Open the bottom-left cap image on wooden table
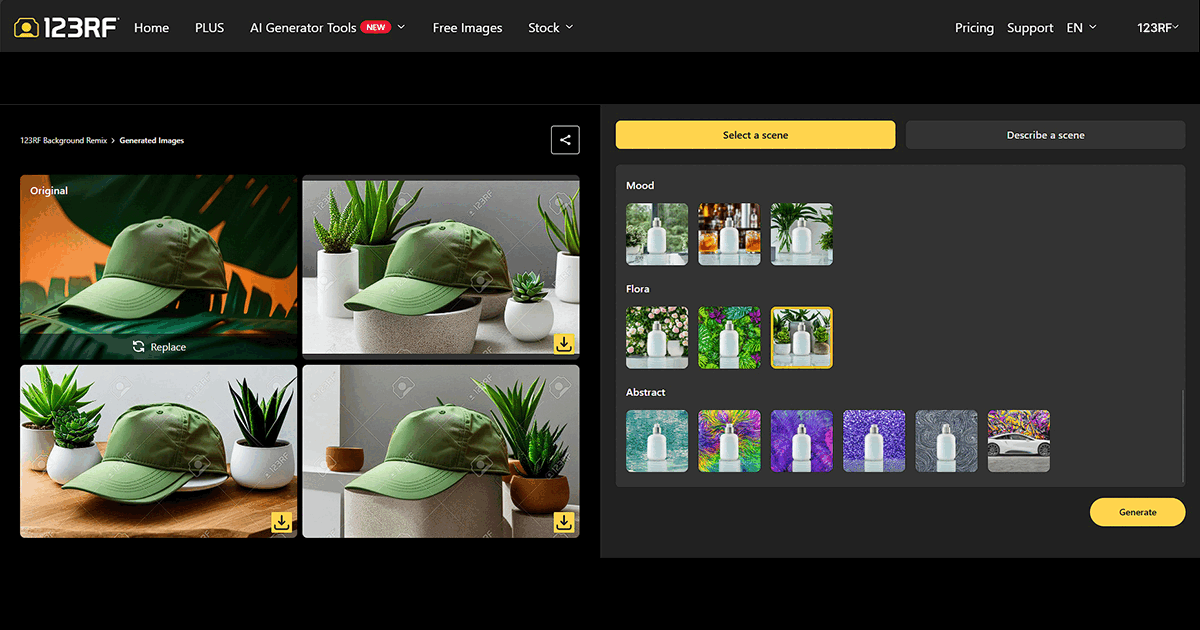The image size is (1200, 630). tap(159, 451)
